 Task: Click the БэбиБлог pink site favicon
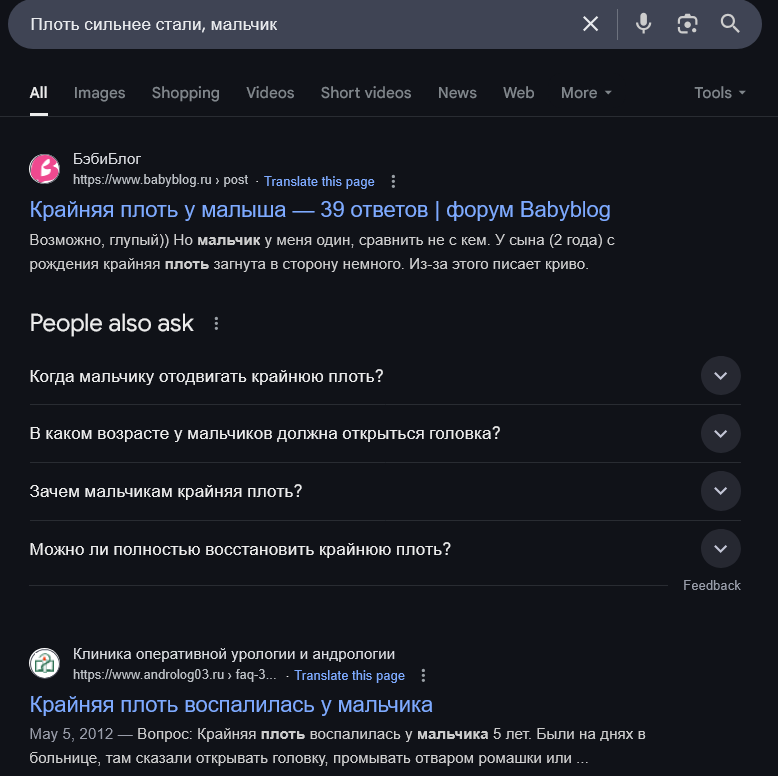point(45,169)
